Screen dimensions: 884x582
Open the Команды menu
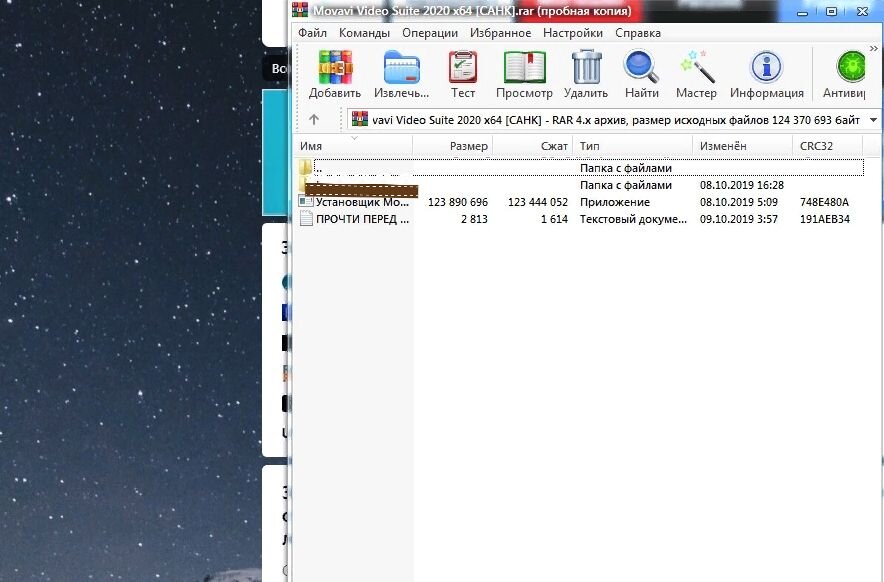point(364,33)
